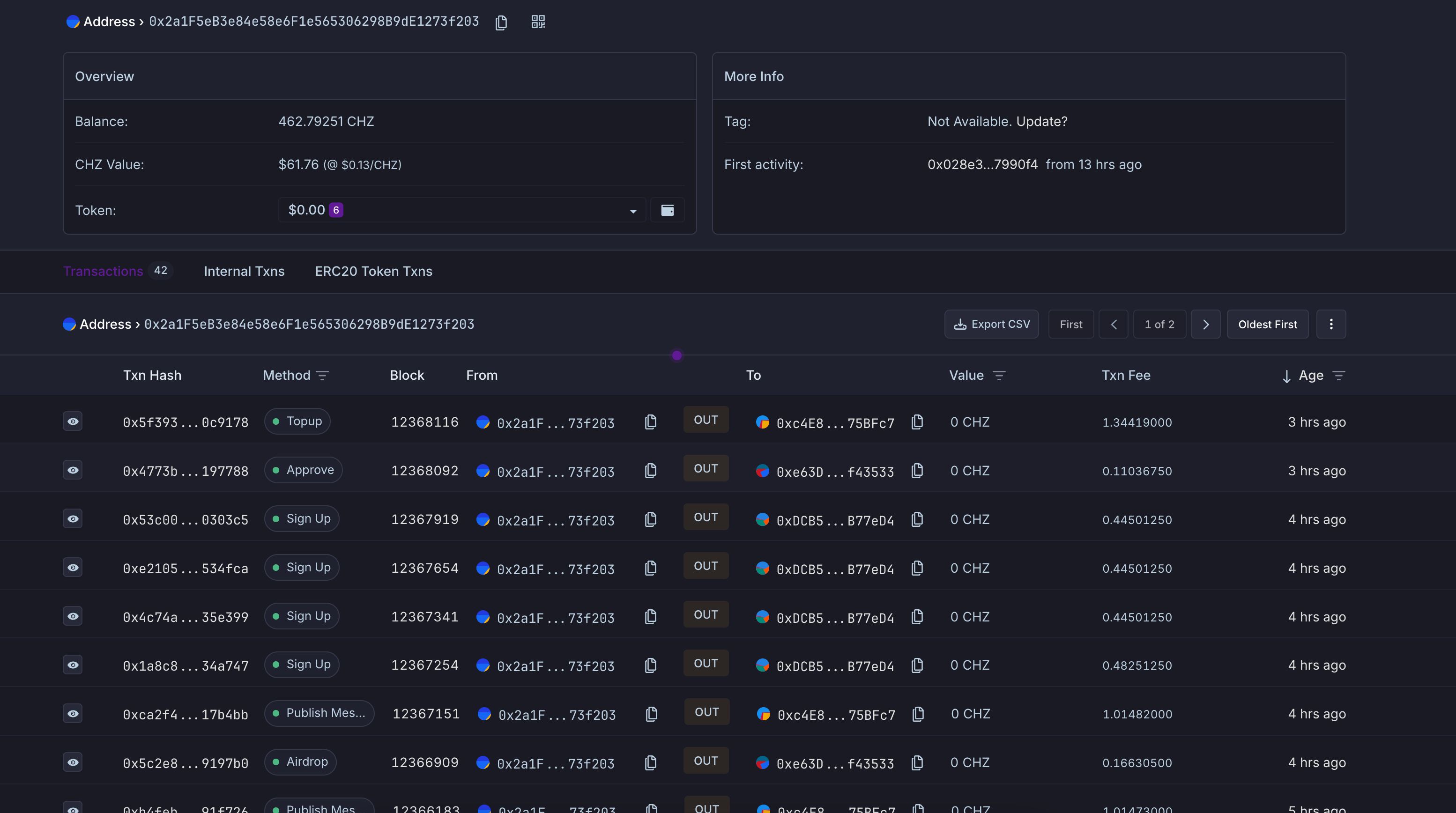Image resolution: width=1456 pixels, height=813 pixels.
Task: Open transaction hash 0xca2f4...17b4bb
Action: pos(186,715)
